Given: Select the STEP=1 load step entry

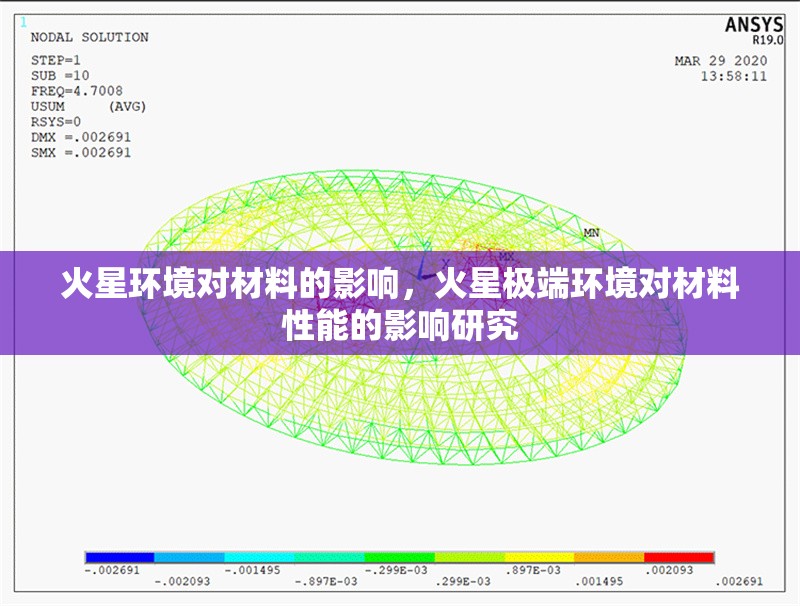Looking at the screenshot, I should click(x=54, y=58).
